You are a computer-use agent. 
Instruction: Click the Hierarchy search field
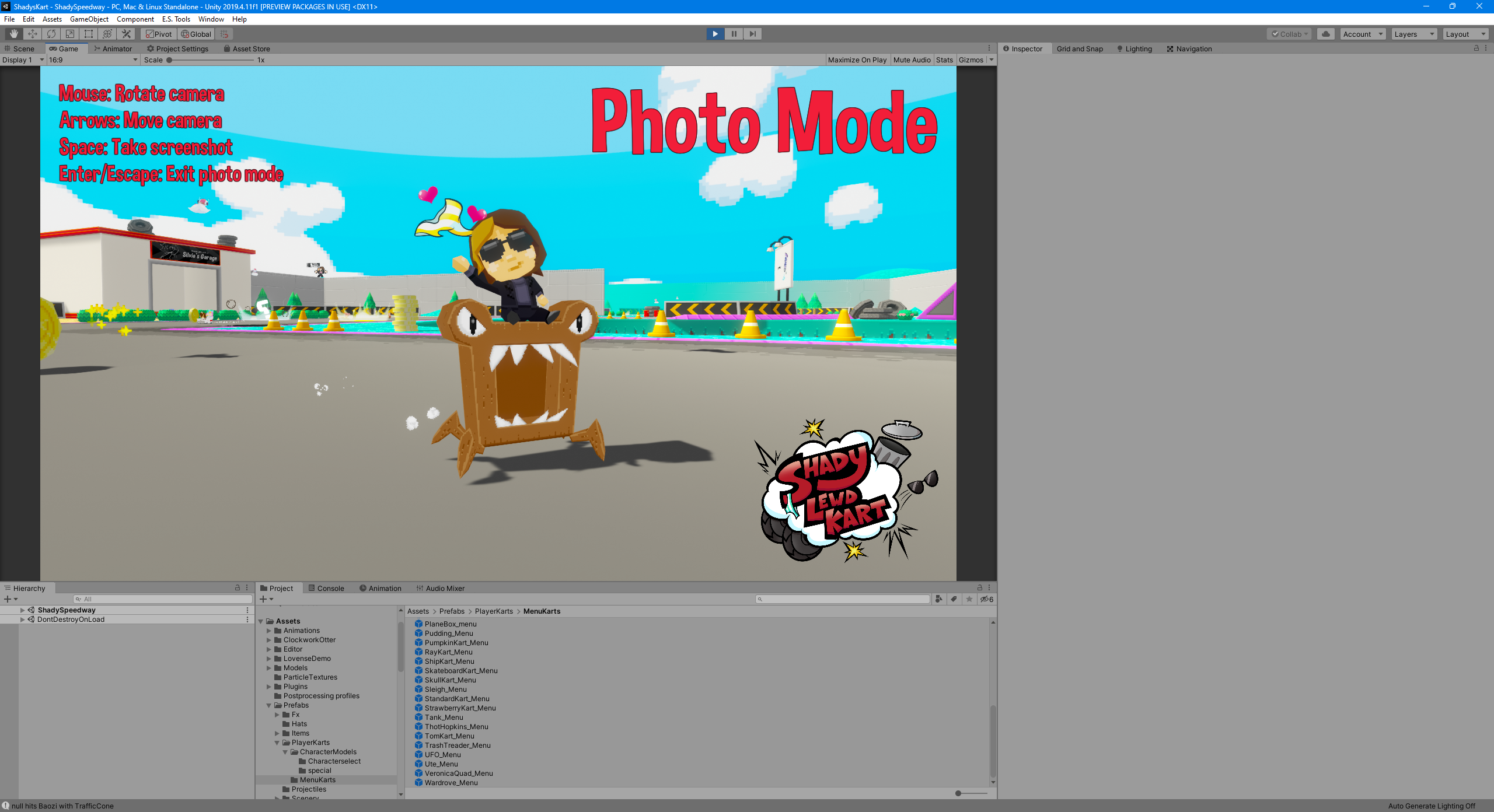point(163,599)
